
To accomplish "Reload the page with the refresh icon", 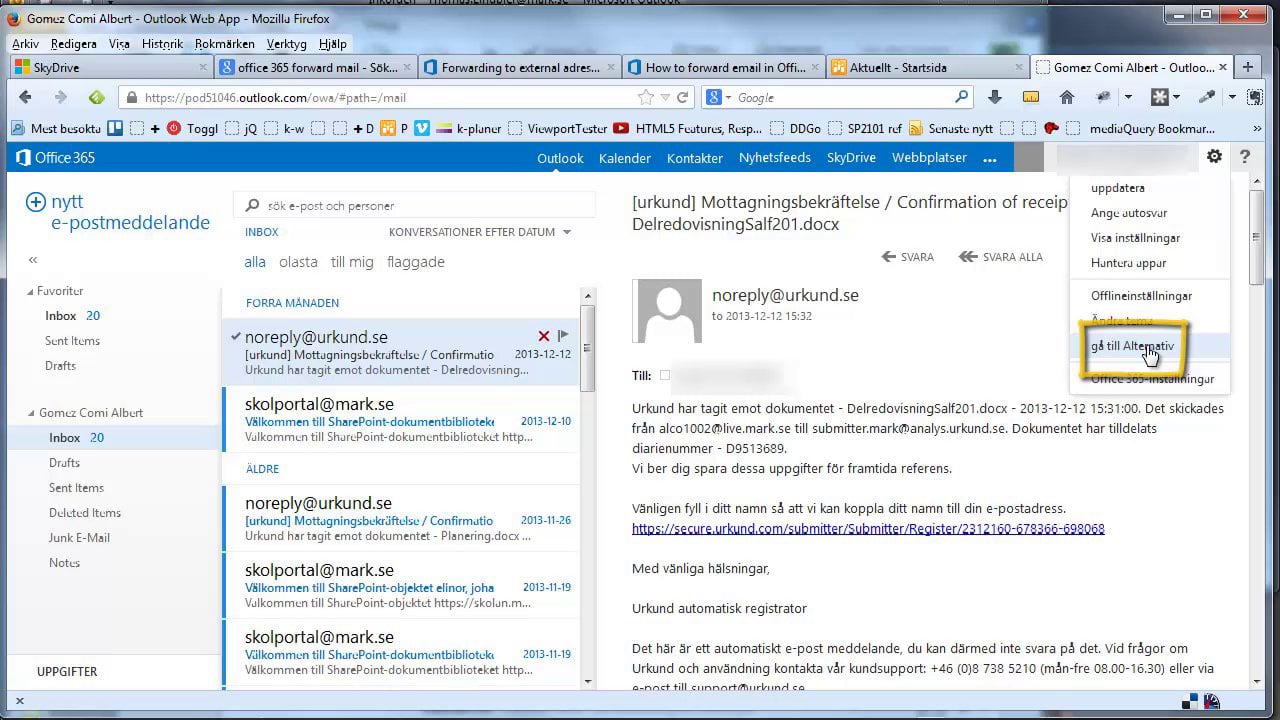I will (683, 97).
